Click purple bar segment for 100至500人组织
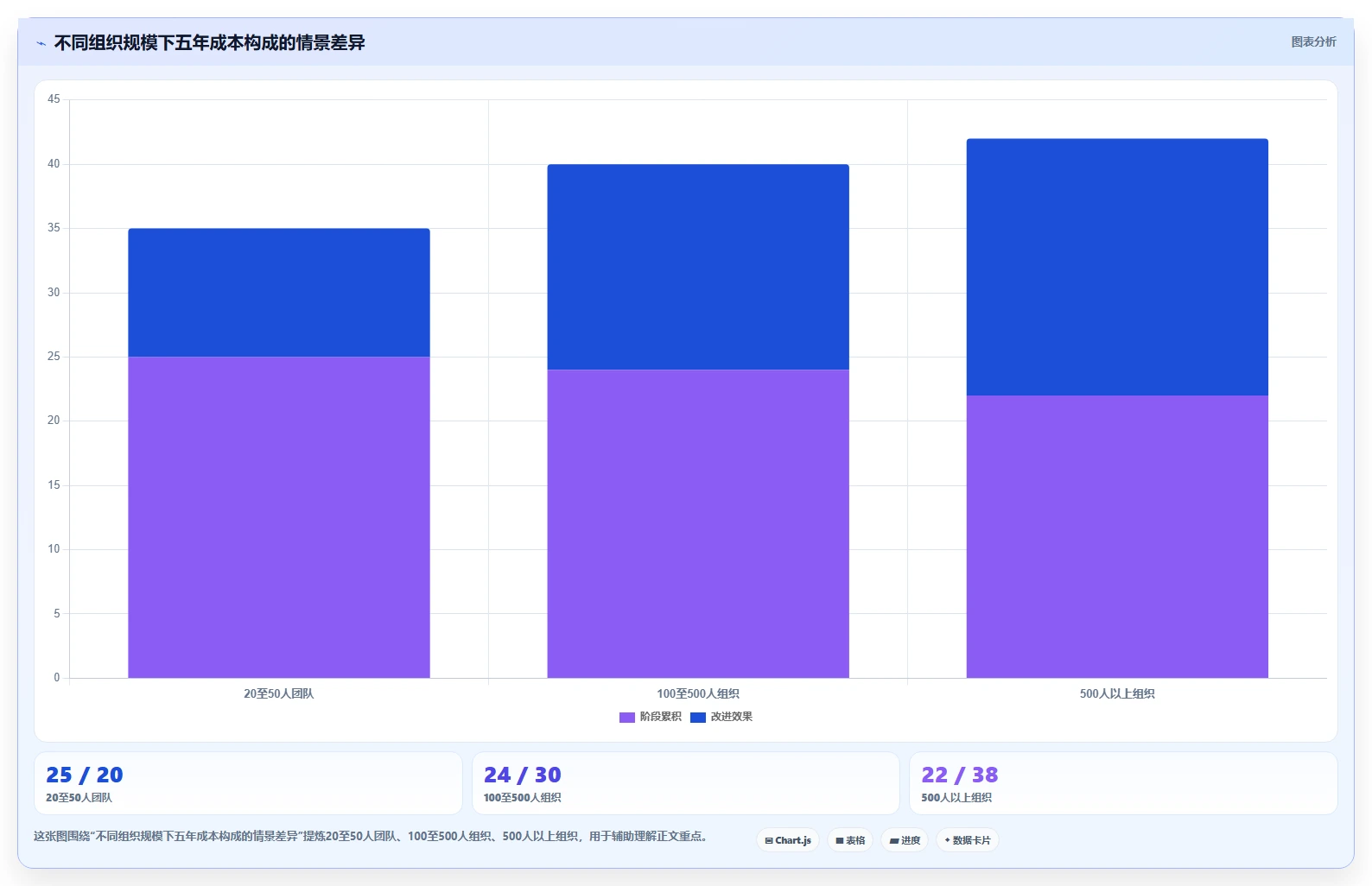This screenshot has height=886, width=1372. pyautogui.click(x=698, y=523)
